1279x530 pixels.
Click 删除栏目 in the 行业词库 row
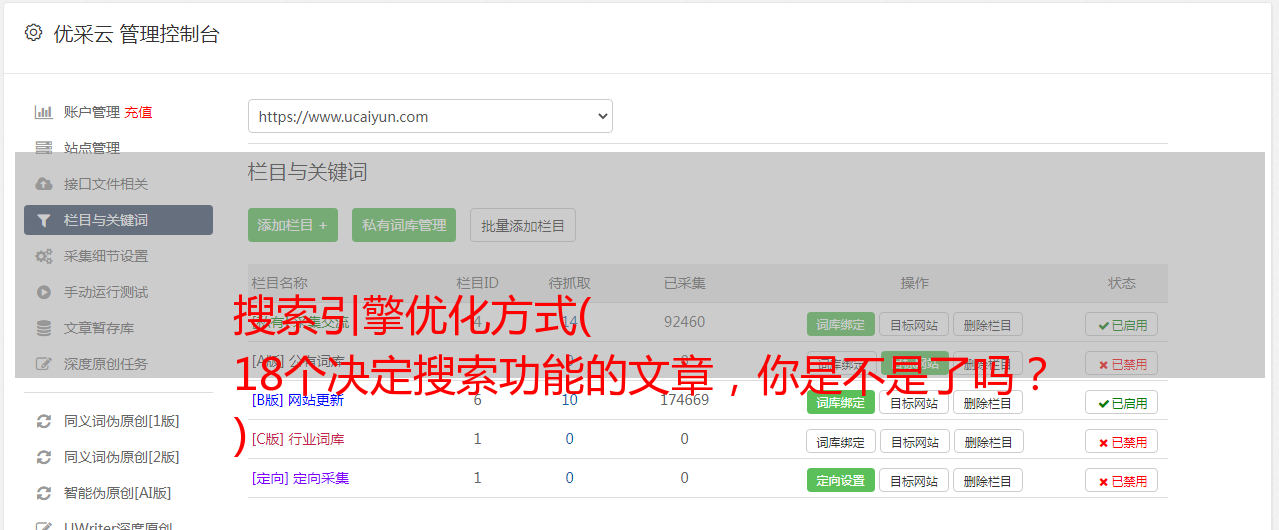pyautogui.click(x=987, y=442)
